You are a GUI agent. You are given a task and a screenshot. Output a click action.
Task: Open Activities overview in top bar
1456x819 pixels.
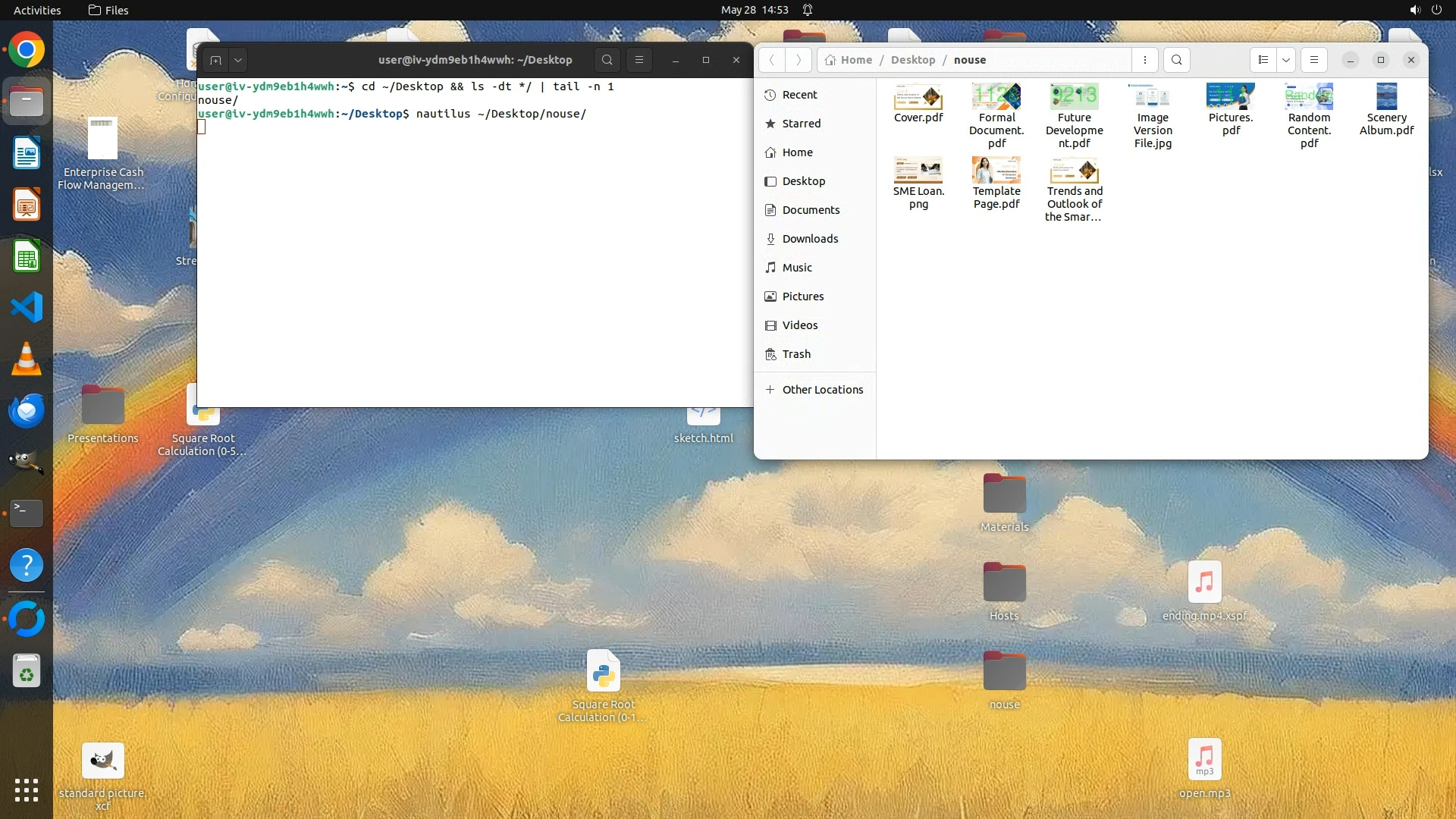coord(37,10)
